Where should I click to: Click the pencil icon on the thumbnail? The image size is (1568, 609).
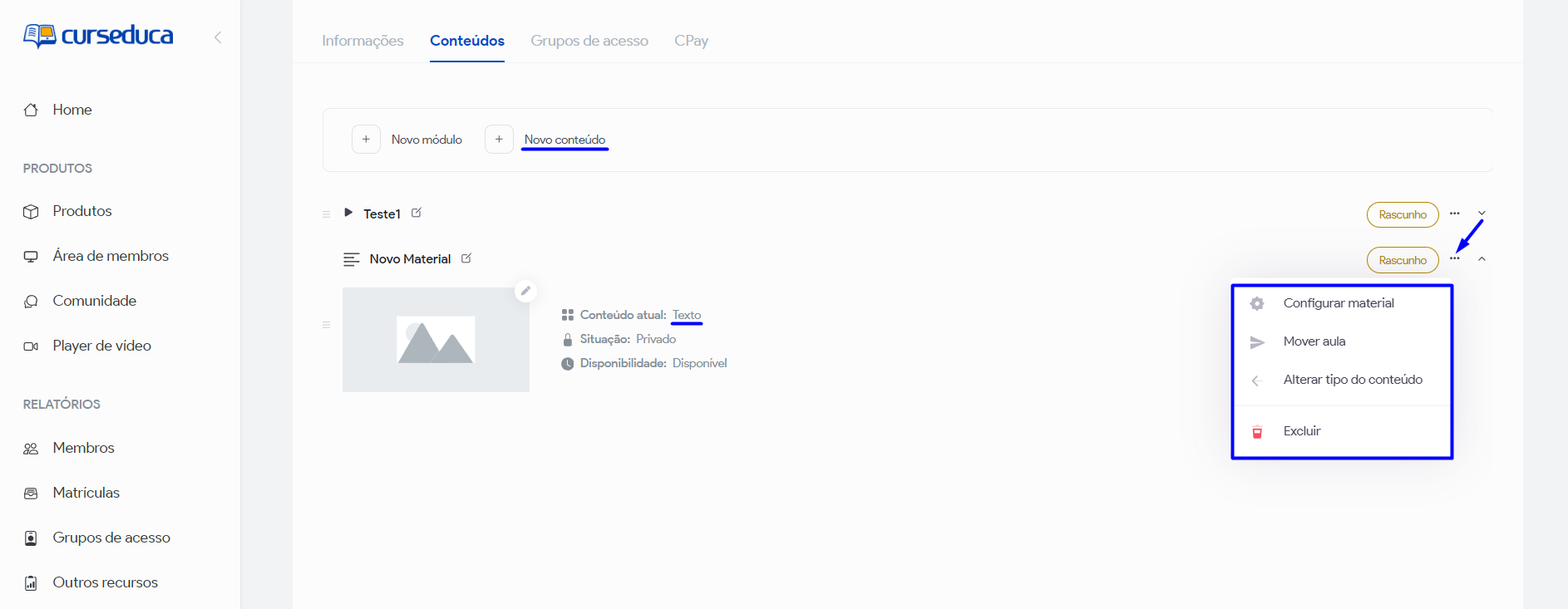525,291
